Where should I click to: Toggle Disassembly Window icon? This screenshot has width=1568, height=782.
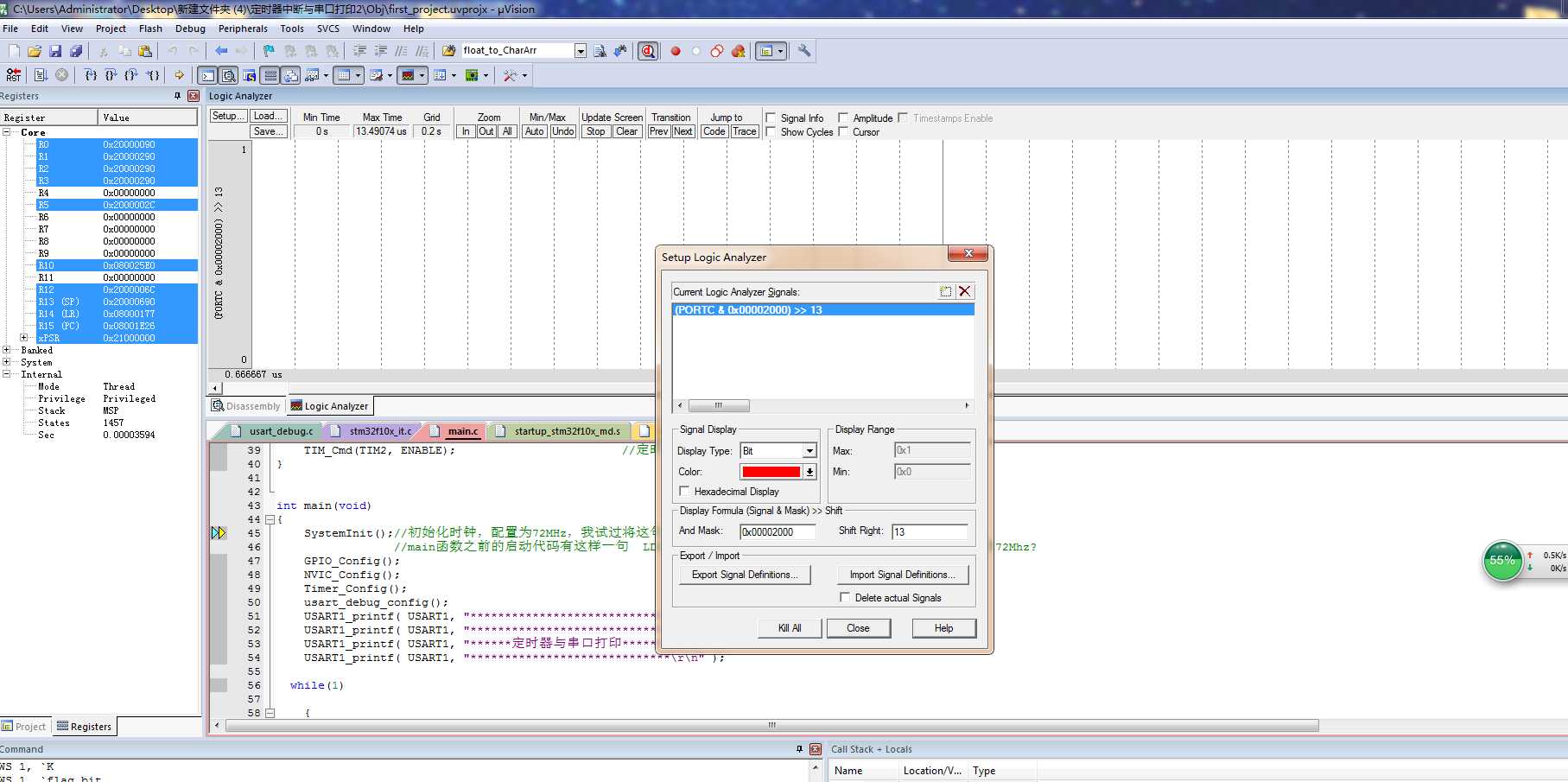(229, 75)
